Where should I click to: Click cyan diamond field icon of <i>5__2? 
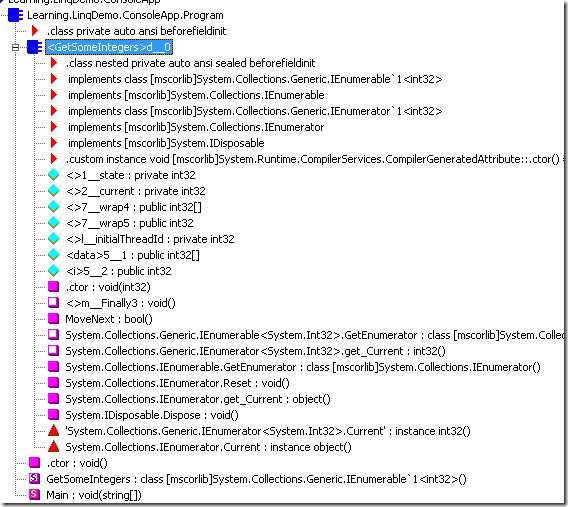(54, 271)
